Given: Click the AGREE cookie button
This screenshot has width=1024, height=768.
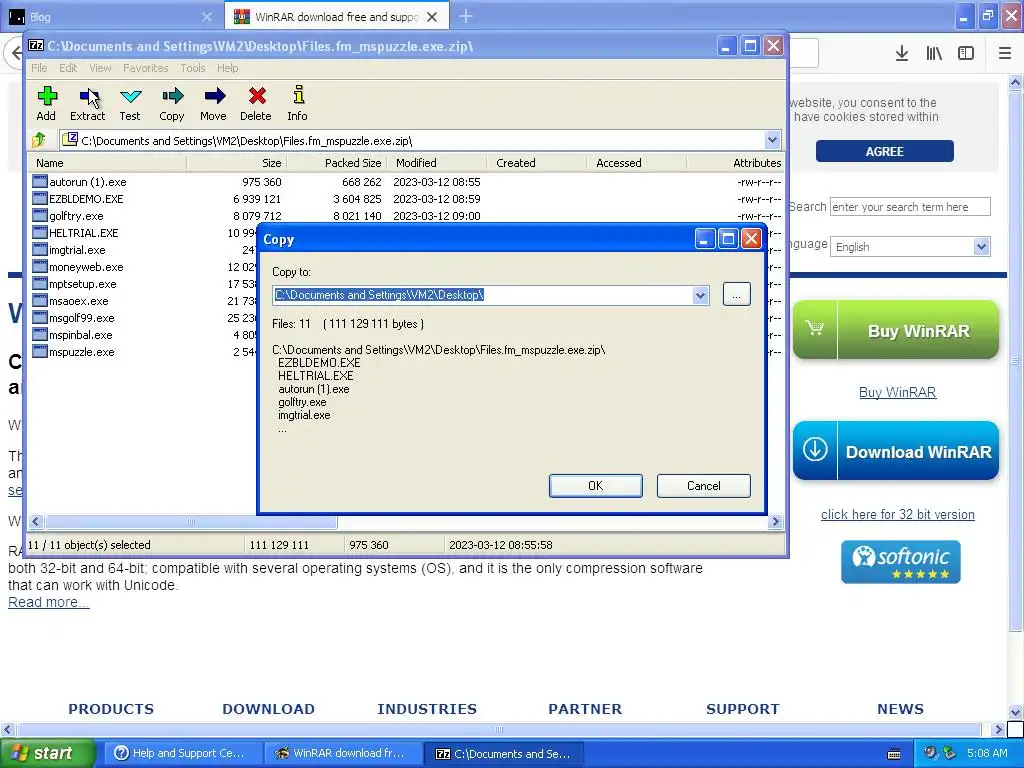Looking at the screenshot, I should coord(884,152).
